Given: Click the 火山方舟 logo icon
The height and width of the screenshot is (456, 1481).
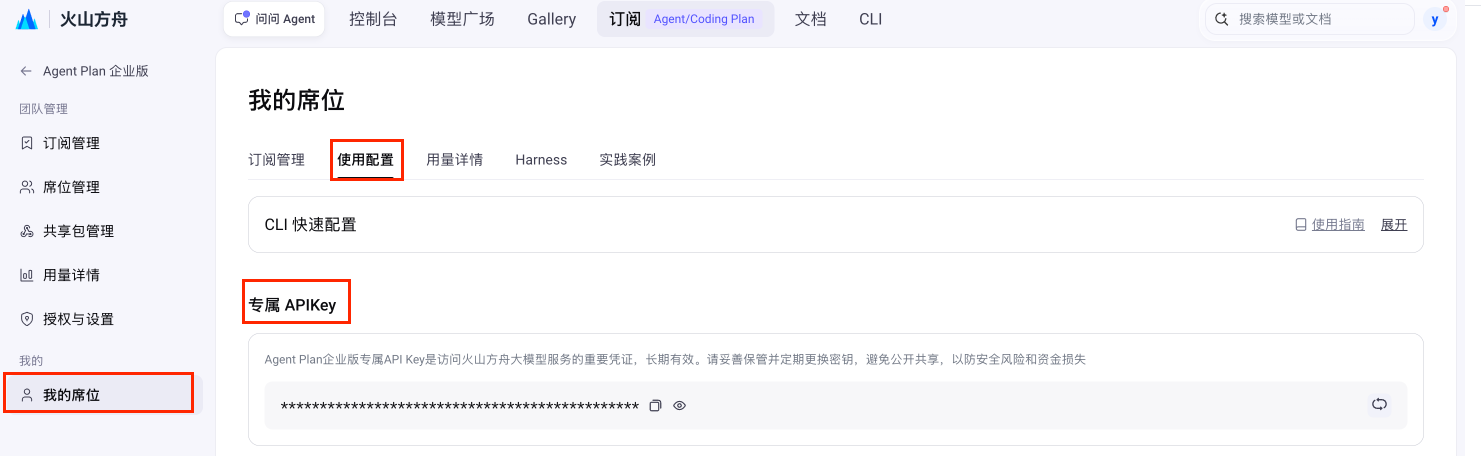Looking at the screenshot, I should 27,19.
